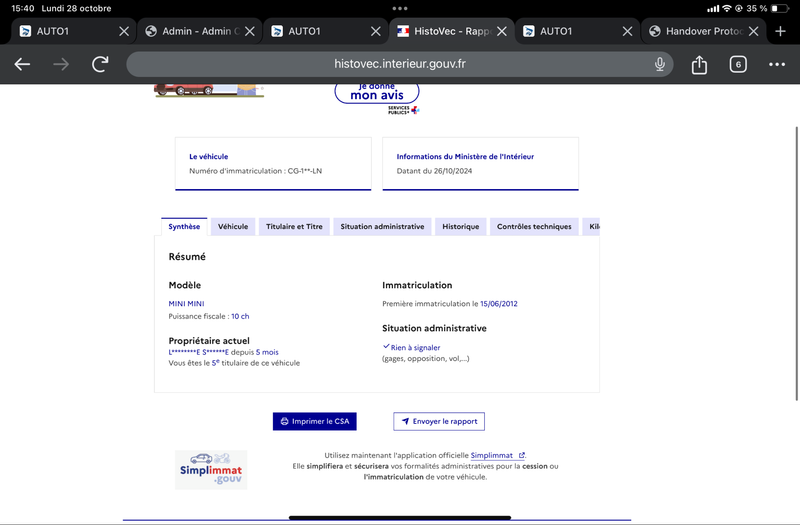Click the 5 mois ownership duration

(267, 352)
